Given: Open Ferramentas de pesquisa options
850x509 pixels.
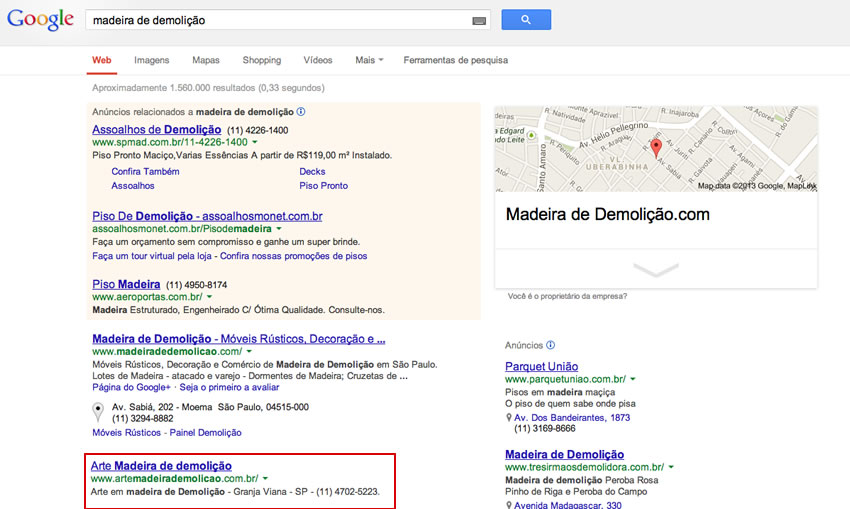Looking at the screenshot, I should (455, 60).
